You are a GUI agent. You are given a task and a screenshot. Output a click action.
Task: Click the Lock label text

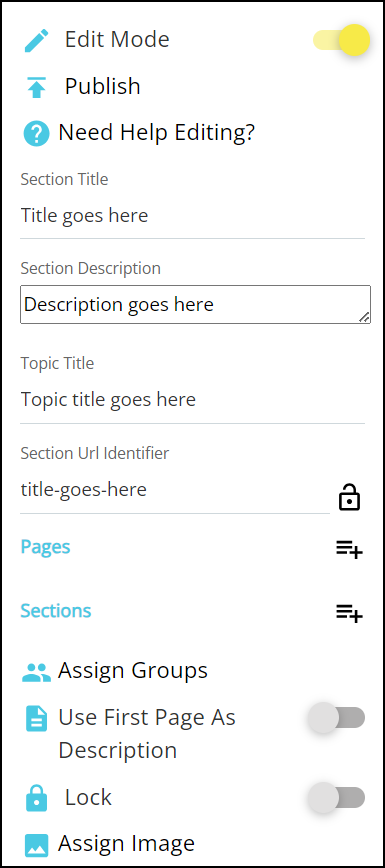(x=88, y=797)
